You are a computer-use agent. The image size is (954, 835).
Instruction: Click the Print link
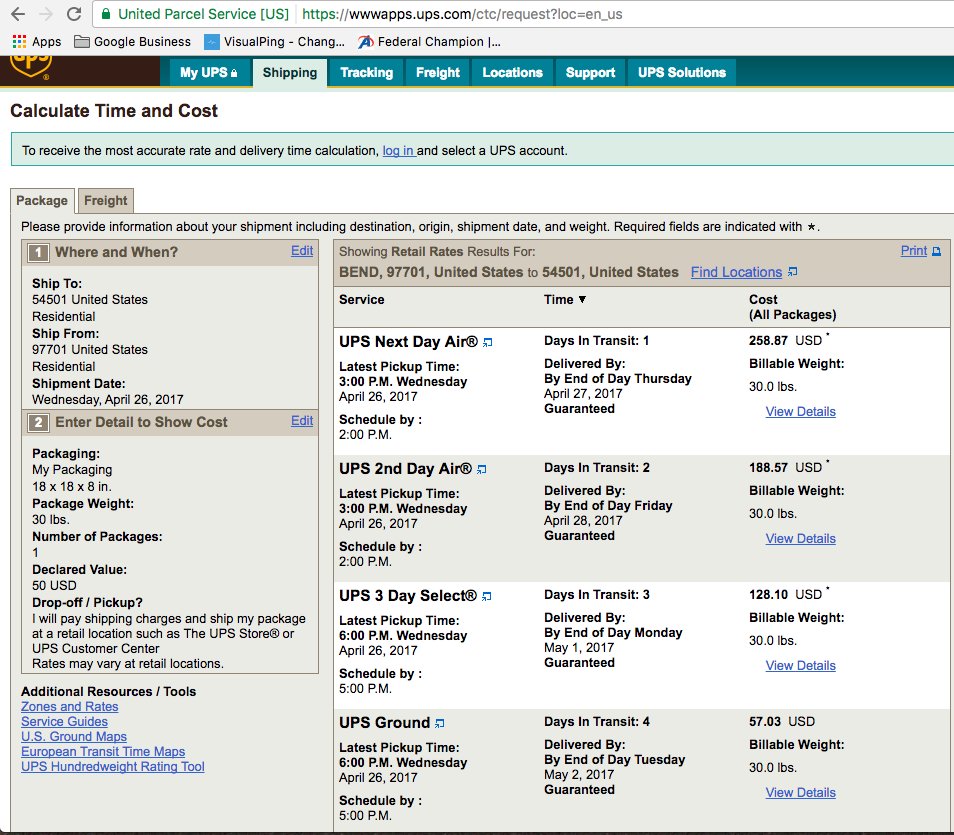pyautogui.click(x=914, y=251)
